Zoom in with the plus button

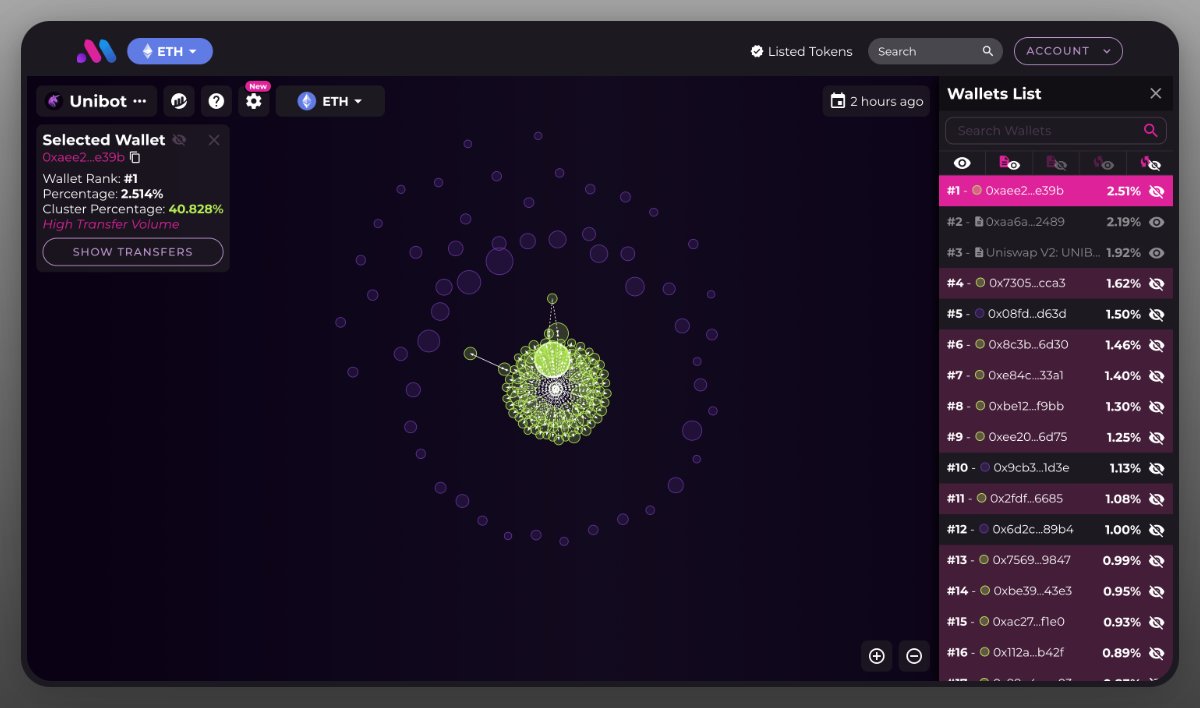click(x=877, y=656)
